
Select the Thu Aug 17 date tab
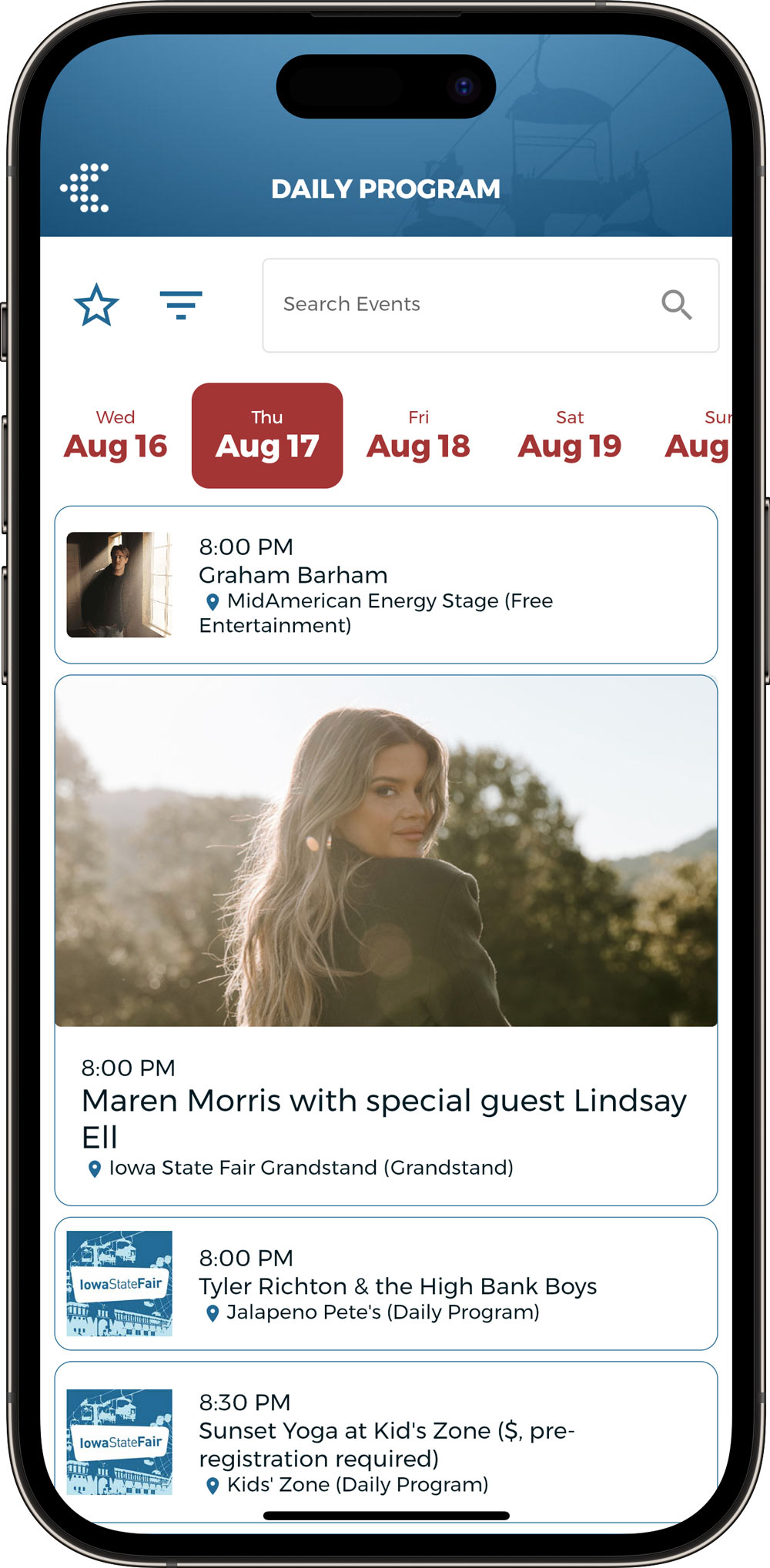click(267, 436)
